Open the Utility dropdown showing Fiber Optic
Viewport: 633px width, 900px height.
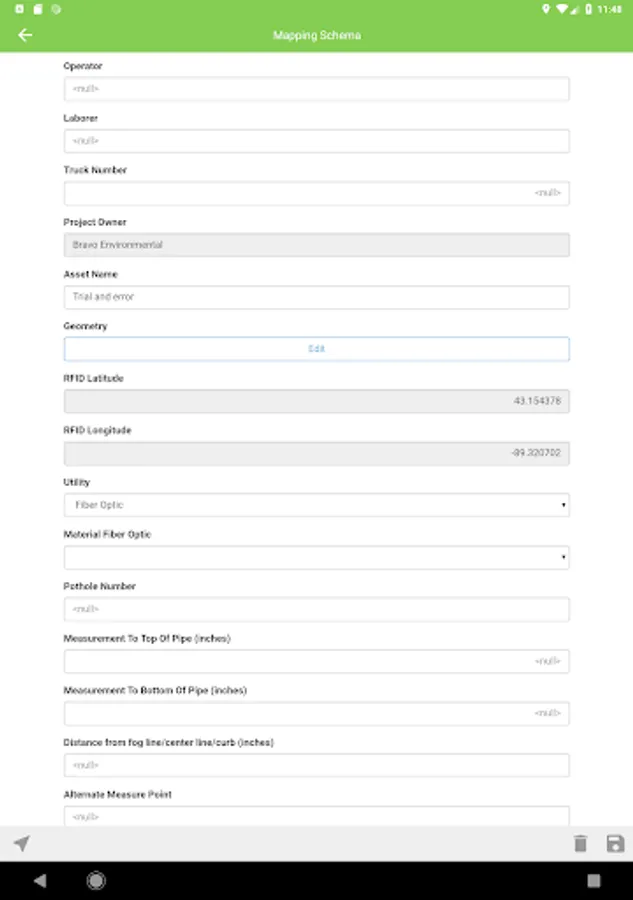pos(316,505)
